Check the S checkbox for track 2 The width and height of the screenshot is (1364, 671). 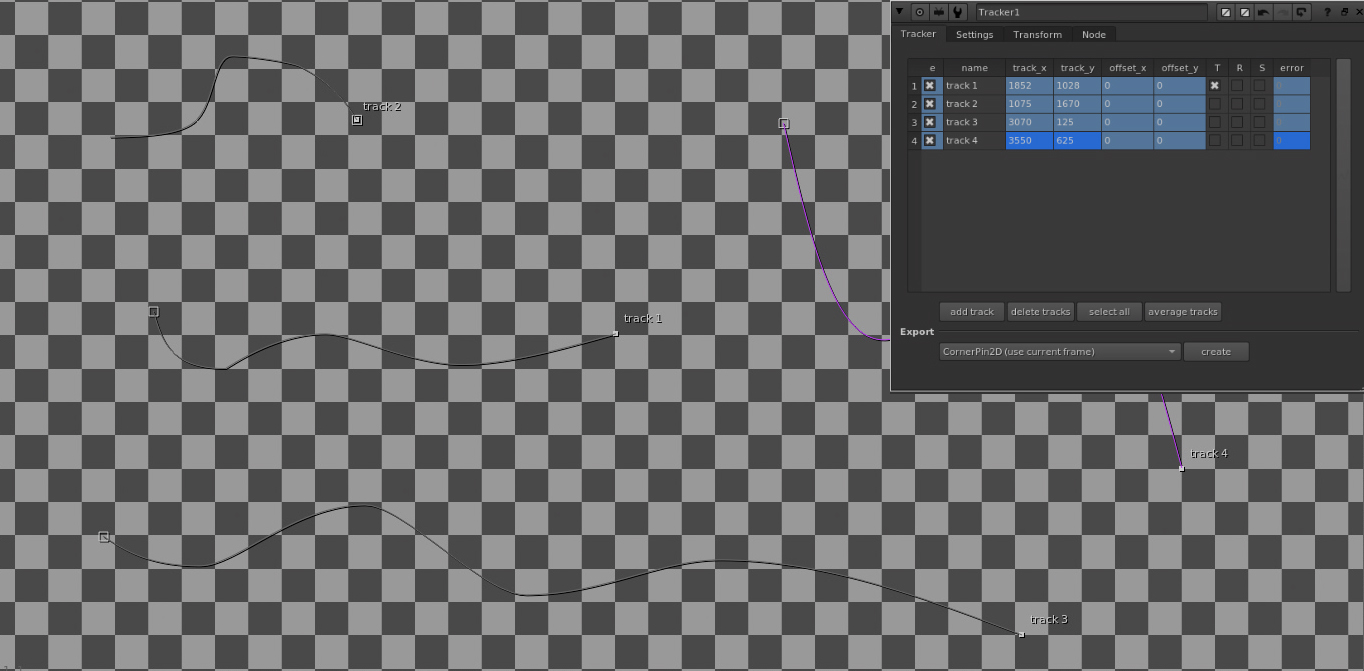click(x=1259, y=104)
